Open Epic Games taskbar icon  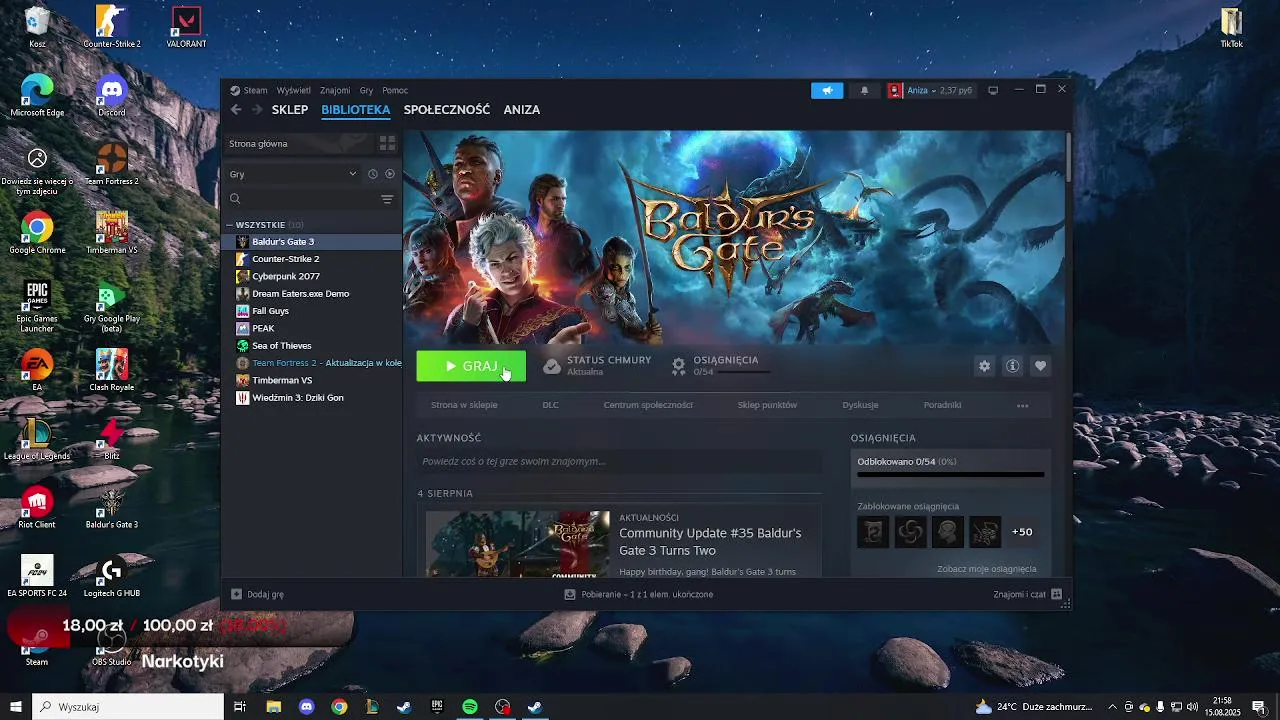pos(437,707)
